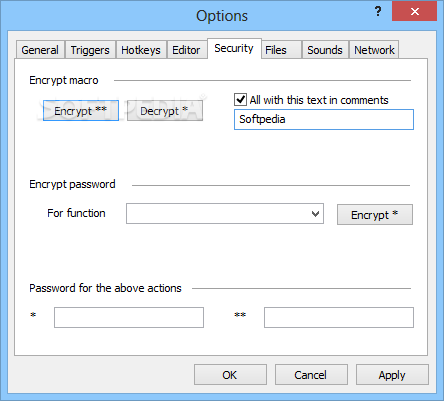
Task: Switch to the General tab
Action: pyautogui.click(x=40, y=50)
